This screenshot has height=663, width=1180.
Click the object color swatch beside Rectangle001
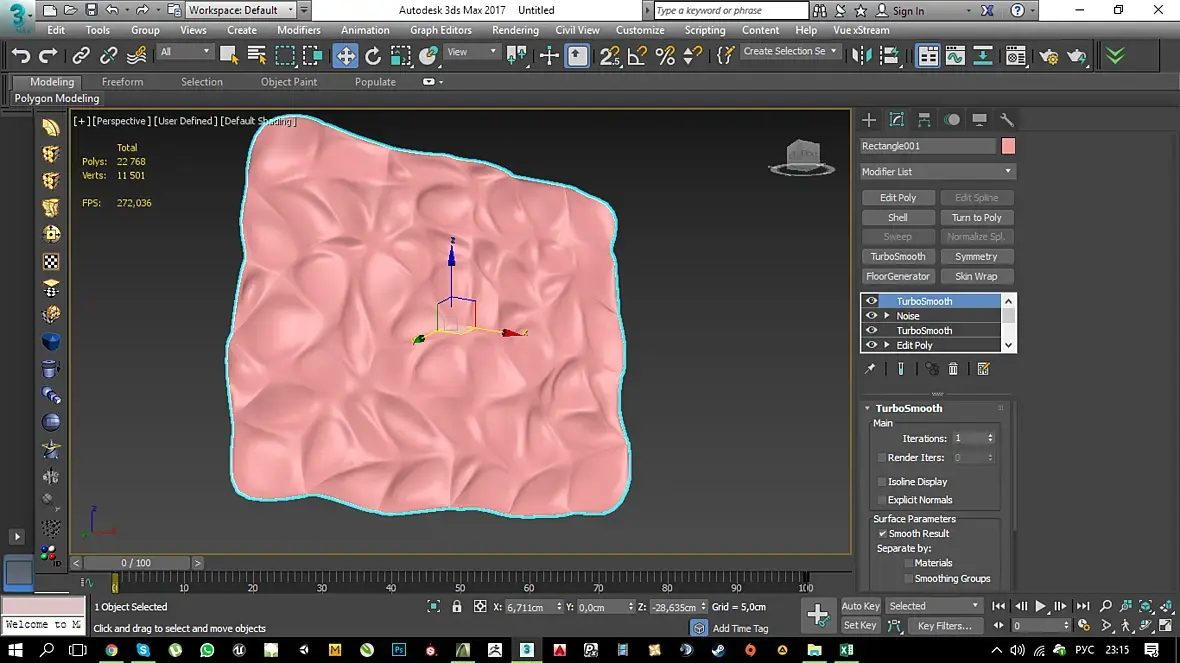tap(1008, 146)
